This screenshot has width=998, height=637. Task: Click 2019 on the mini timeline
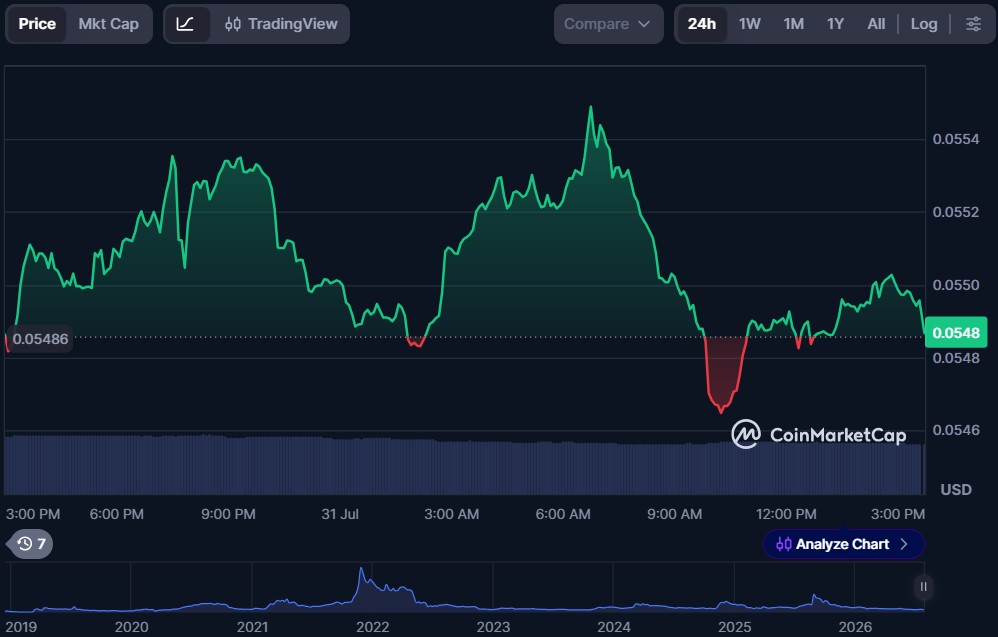point(21,627)
